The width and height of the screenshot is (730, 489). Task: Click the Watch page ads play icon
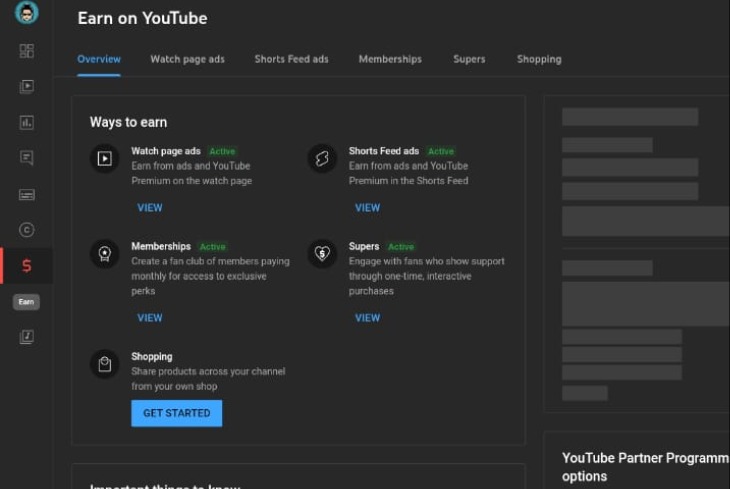105,158
